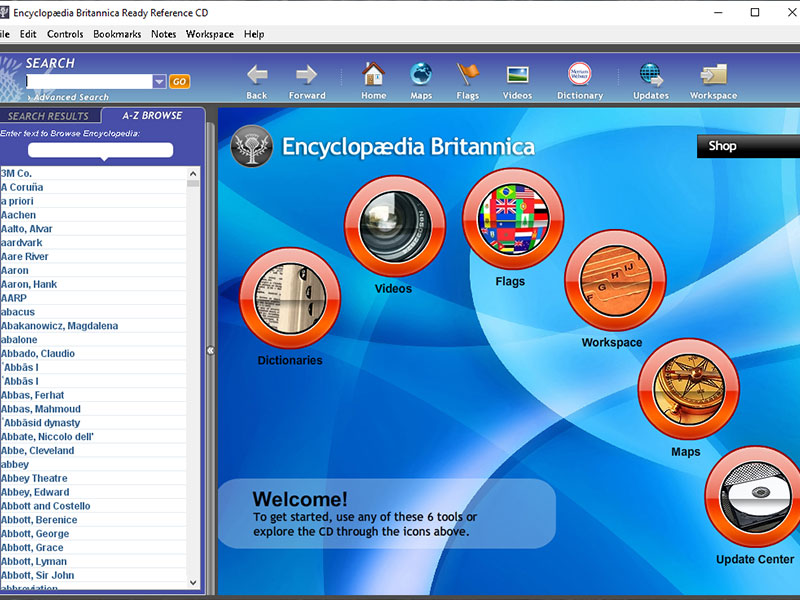This screenshot has height=600, width=800.
Task: Launch the Flags circle icon
Action: point(513,219)
